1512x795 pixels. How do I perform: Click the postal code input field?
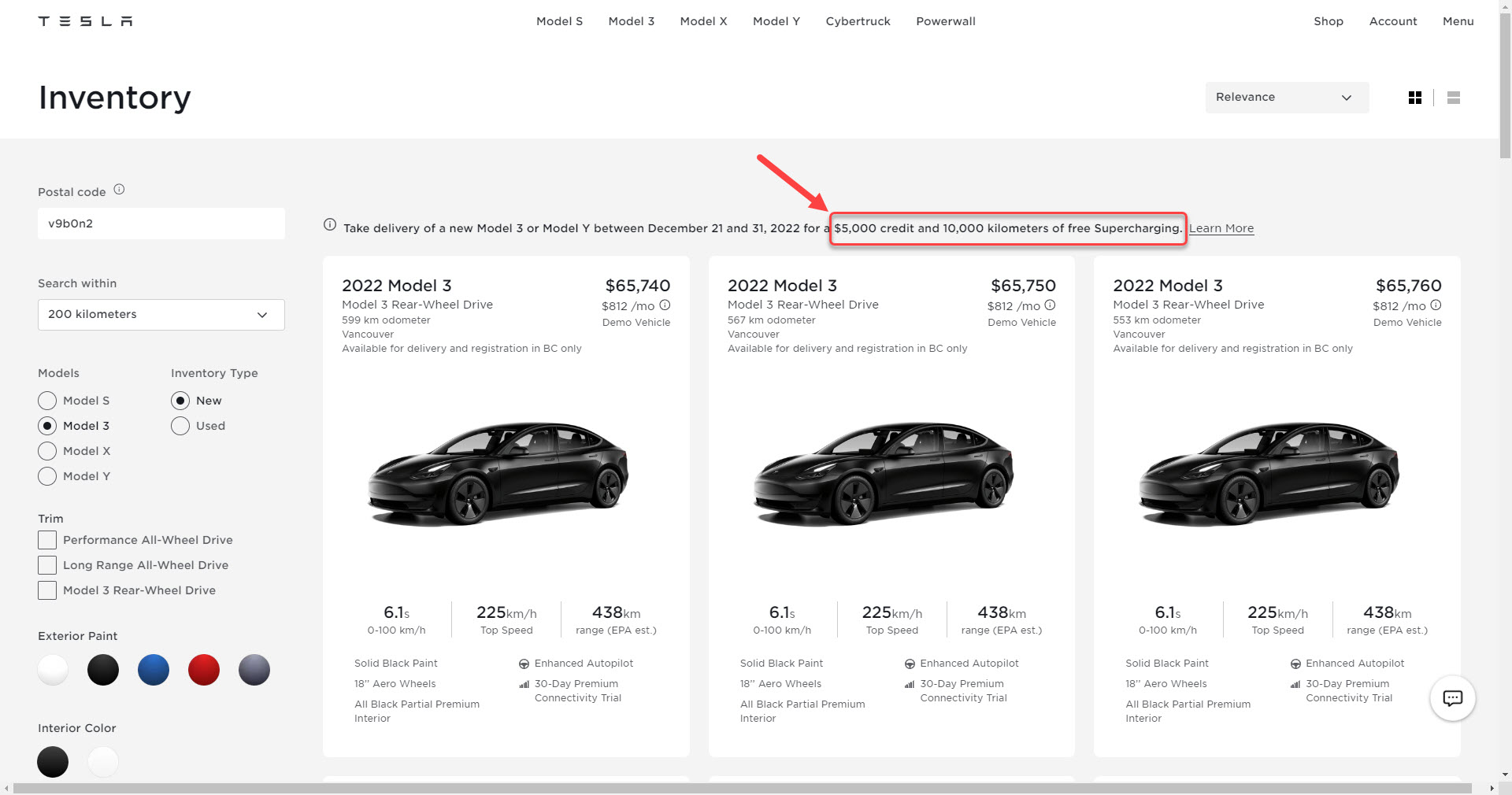point(161,224)
